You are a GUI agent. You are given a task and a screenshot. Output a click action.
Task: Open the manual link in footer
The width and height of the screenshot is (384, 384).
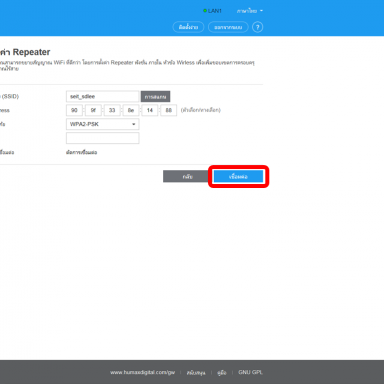[222, 373]
